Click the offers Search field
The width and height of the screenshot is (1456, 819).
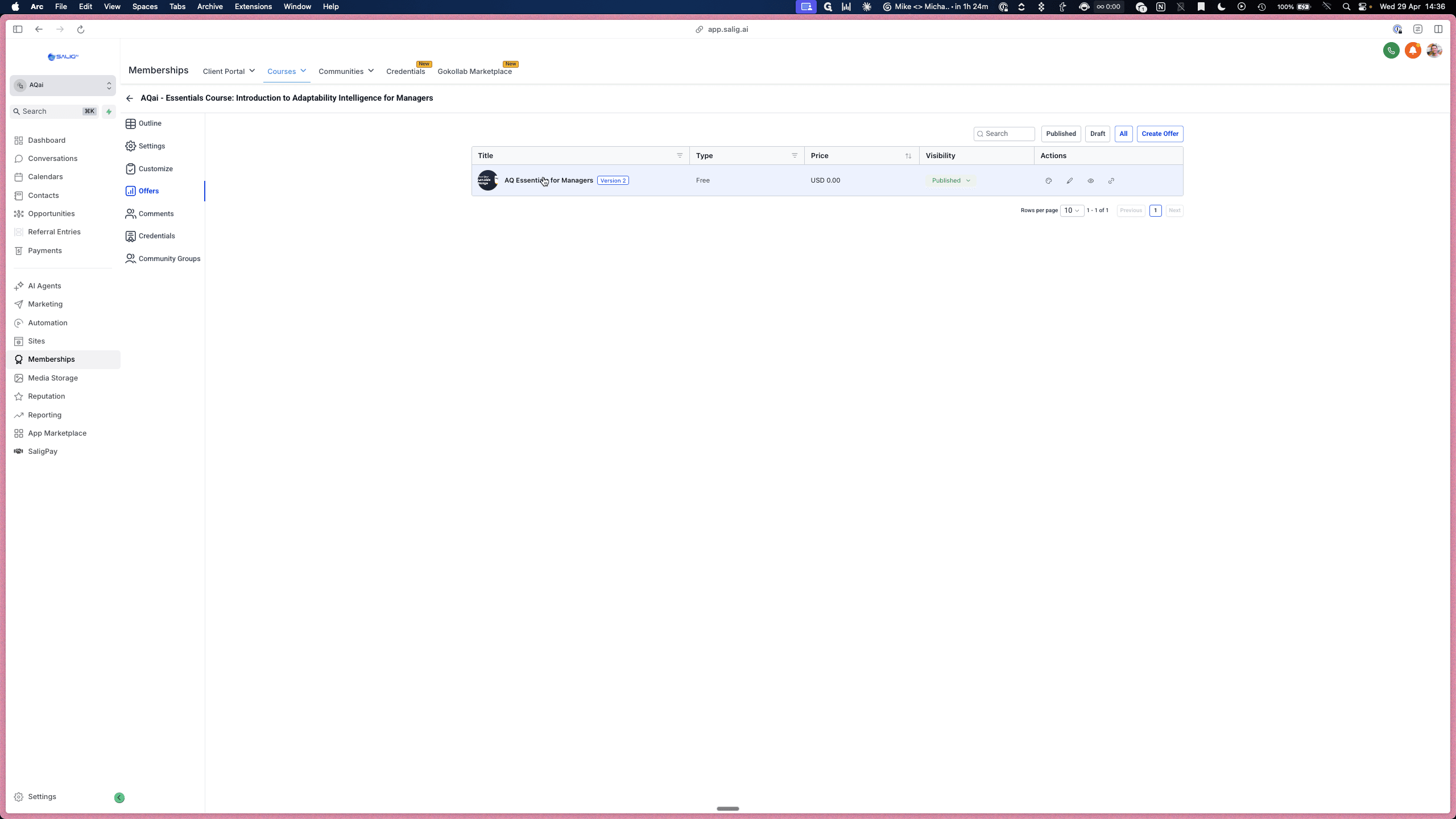tap(1004, 134)
